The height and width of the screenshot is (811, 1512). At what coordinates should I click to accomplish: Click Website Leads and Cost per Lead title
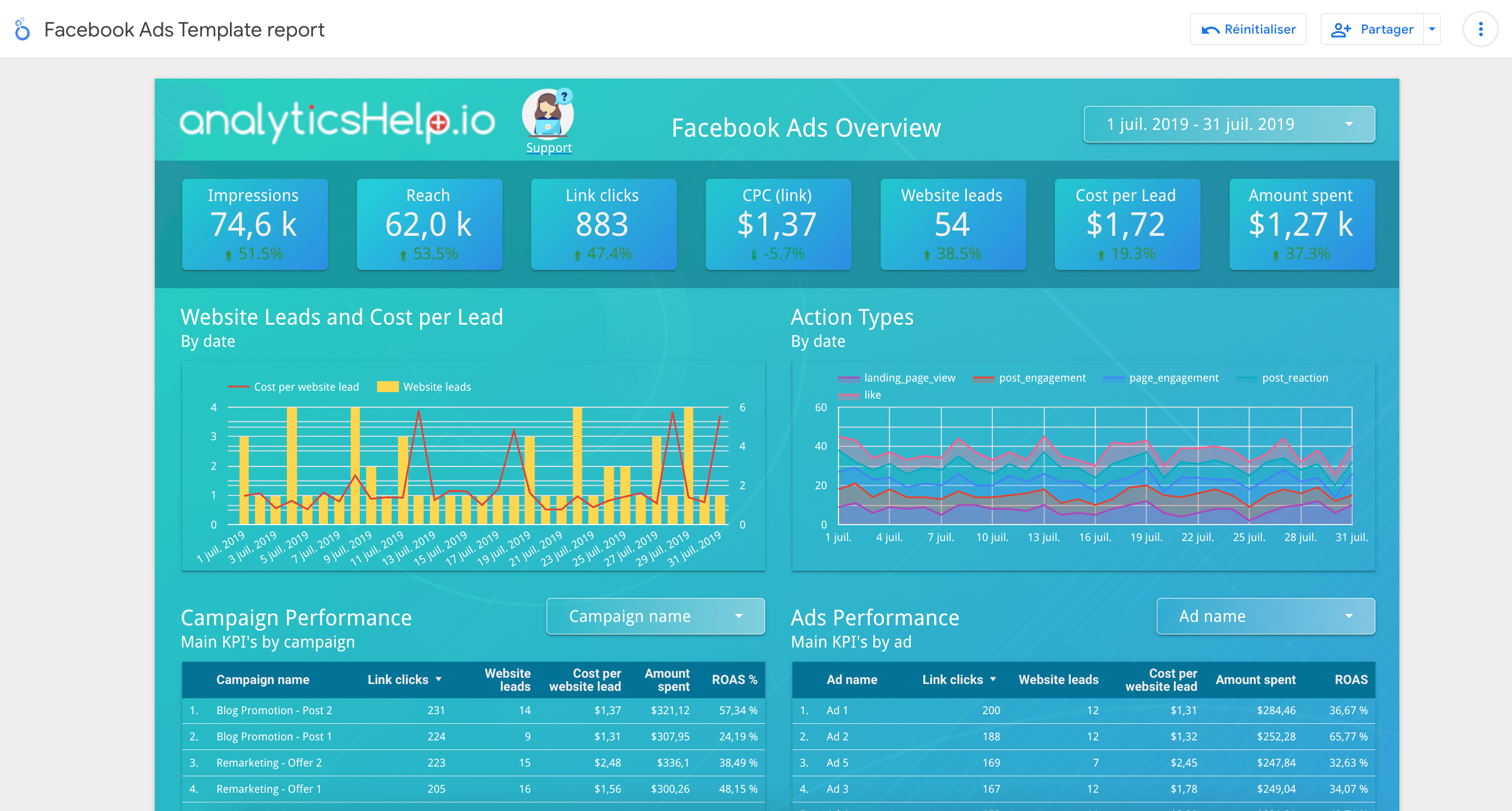342,317
